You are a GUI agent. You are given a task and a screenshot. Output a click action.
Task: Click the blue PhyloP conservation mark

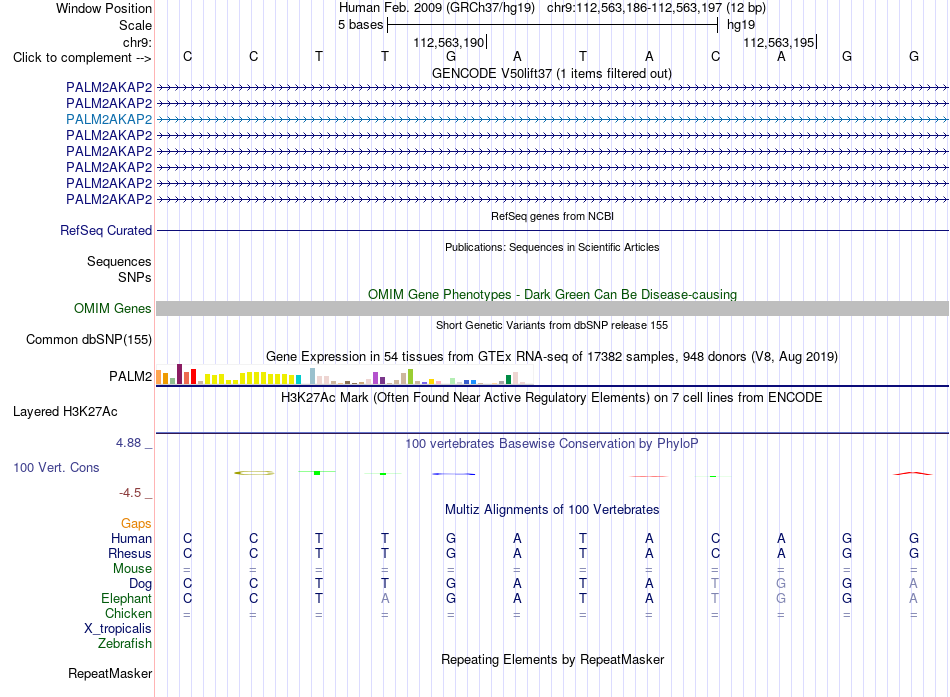(453, 474)
